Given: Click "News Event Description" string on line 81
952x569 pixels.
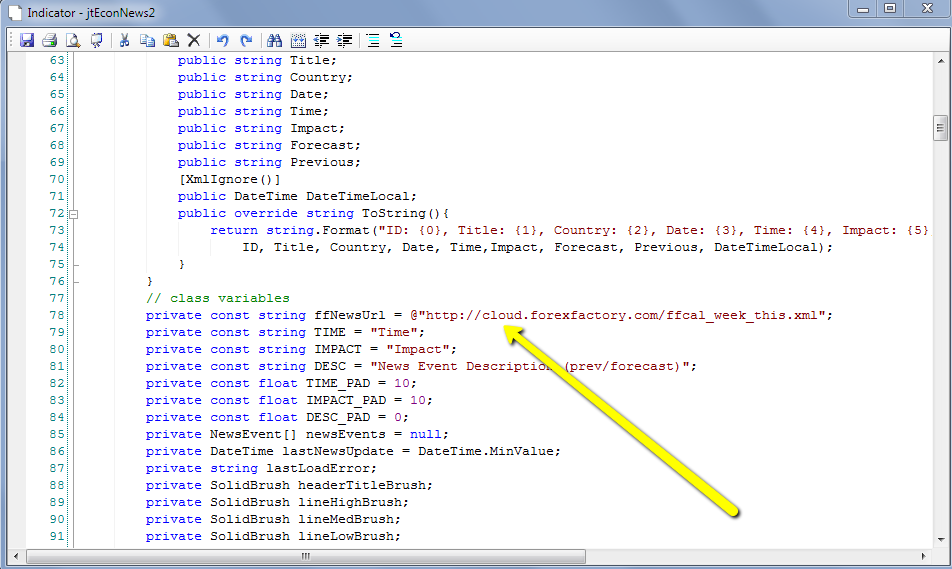Looking at the screenshot, I should tap(464, 366).
